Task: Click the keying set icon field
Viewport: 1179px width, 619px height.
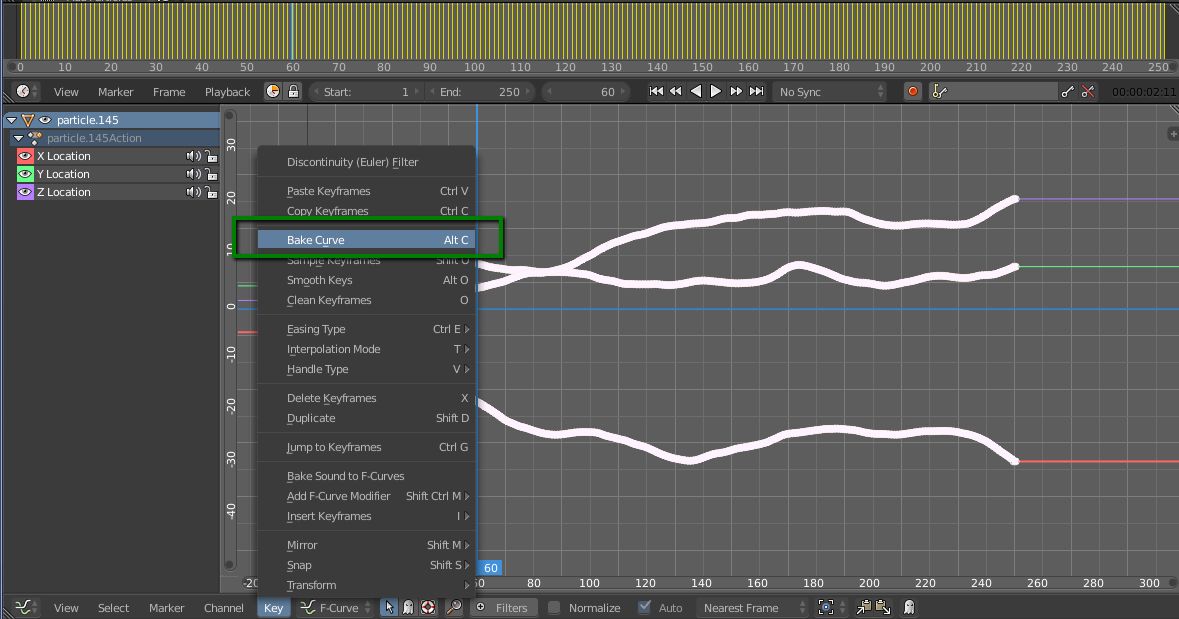Action: [x=993, y=92]
